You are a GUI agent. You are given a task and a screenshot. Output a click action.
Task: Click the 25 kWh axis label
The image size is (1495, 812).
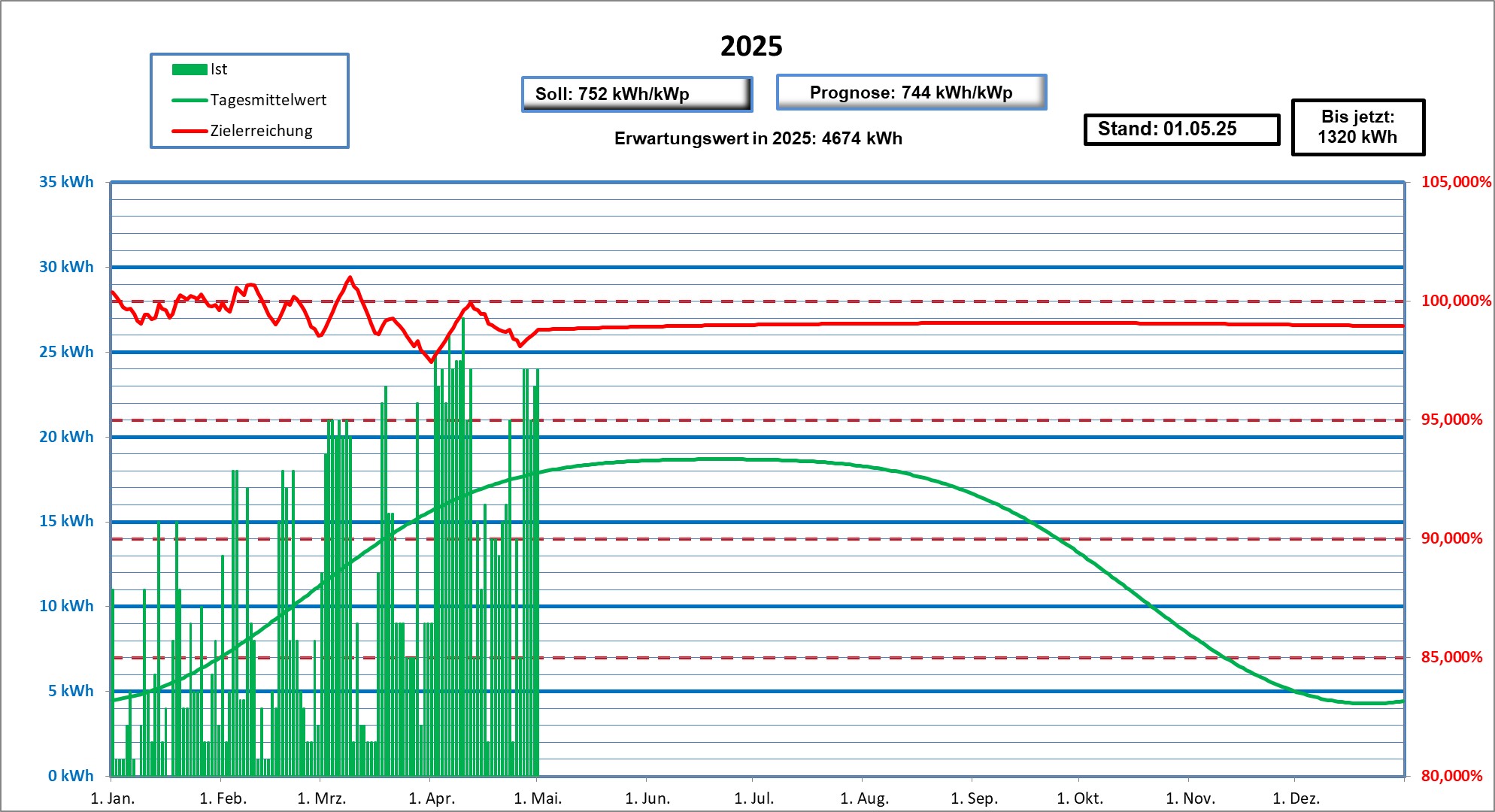[66, 352]
